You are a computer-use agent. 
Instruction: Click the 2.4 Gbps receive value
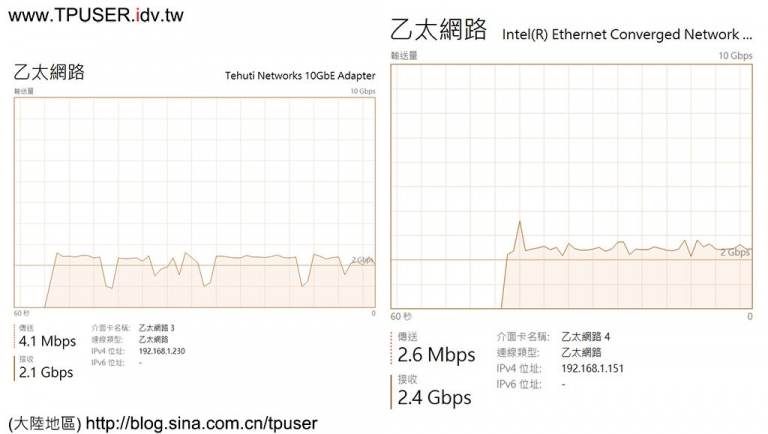[x=434, y=397]
